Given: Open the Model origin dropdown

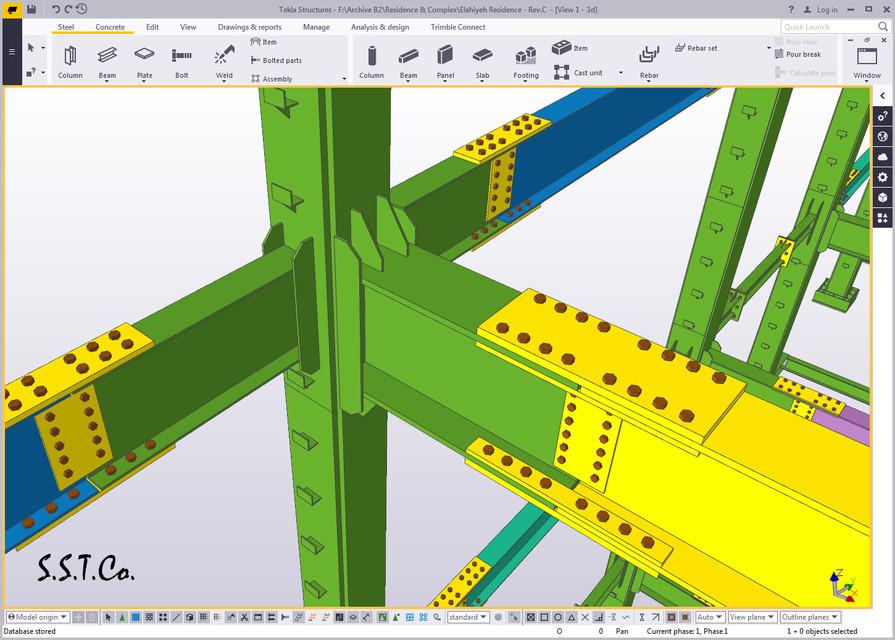Looking at the screenshot, I should click(x=37, y=617).
